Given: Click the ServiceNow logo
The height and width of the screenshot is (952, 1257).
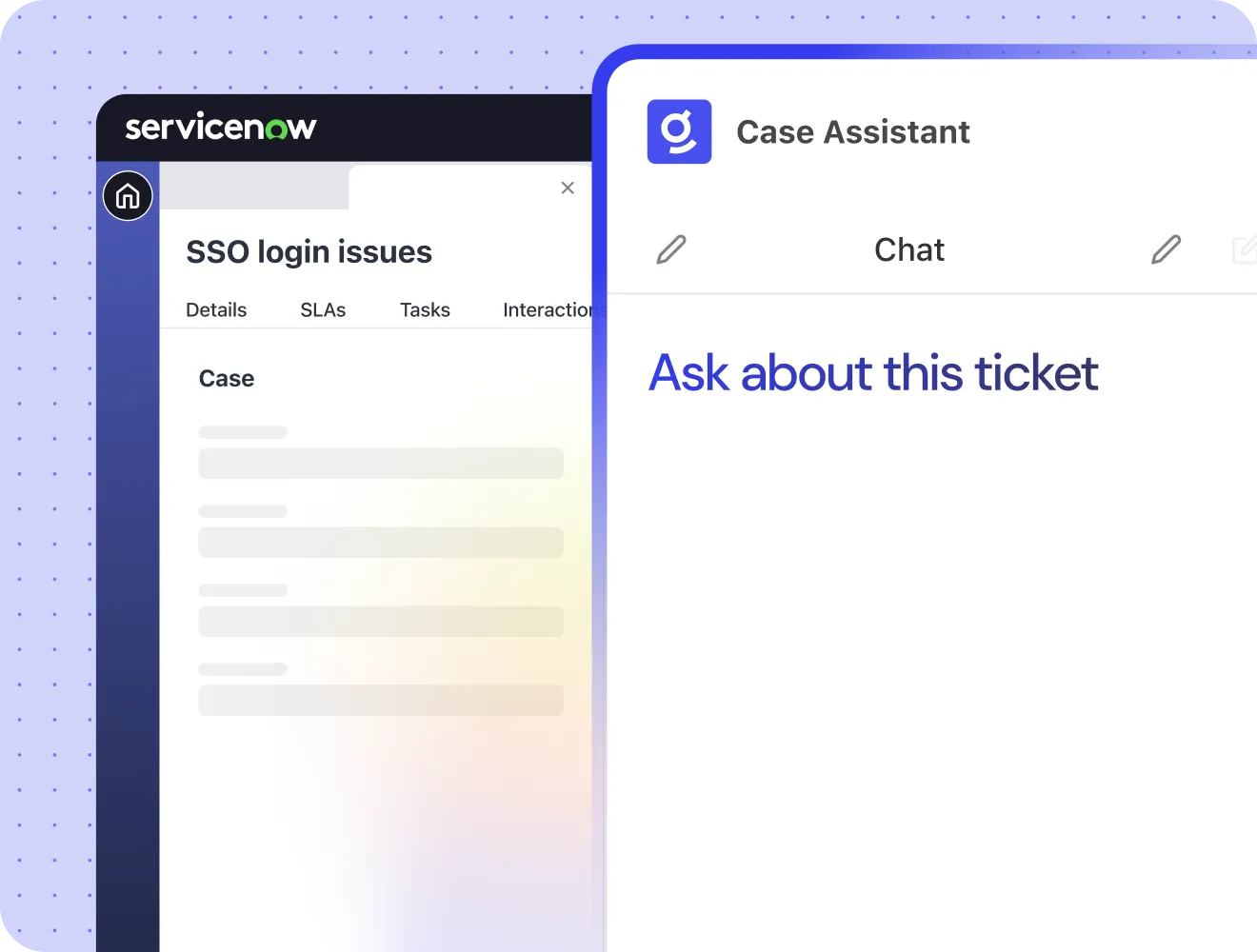Looking at the screenshot, I should (x=221, y=128).
